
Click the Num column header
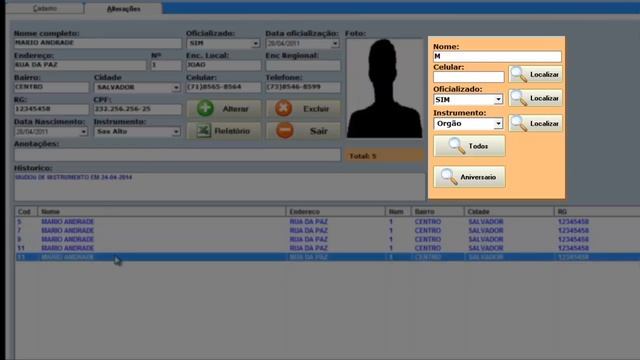398,211
